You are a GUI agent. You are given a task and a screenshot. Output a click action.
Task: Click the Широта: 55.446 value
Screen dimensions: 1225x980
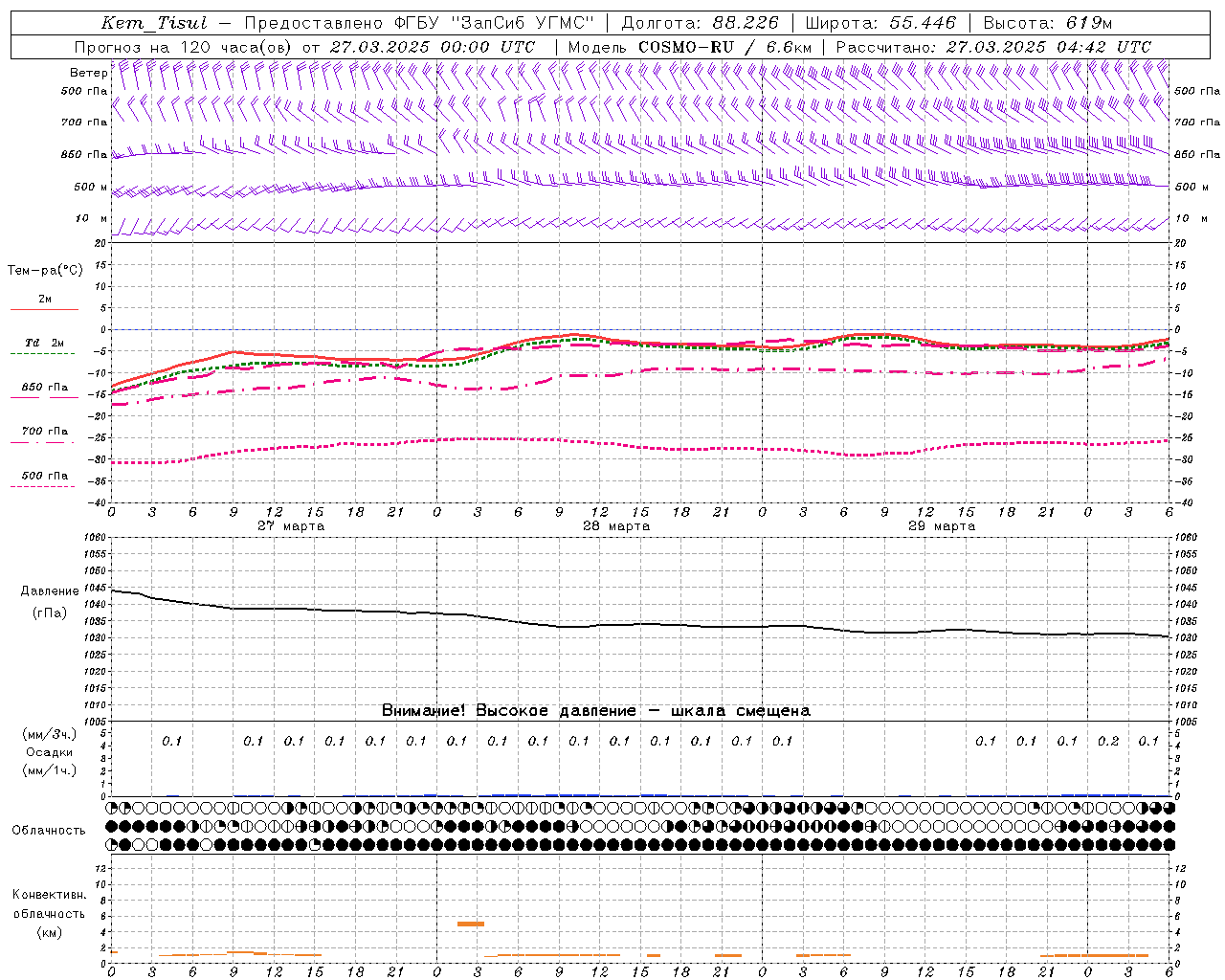(x=881, y=23)
